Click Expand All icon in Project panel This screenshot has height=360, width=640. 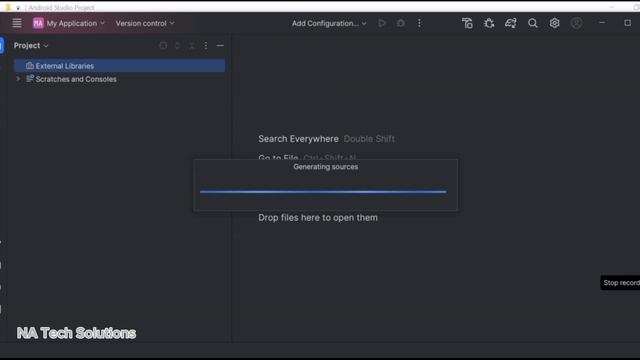pyautogui.click(x=177, y=45)
